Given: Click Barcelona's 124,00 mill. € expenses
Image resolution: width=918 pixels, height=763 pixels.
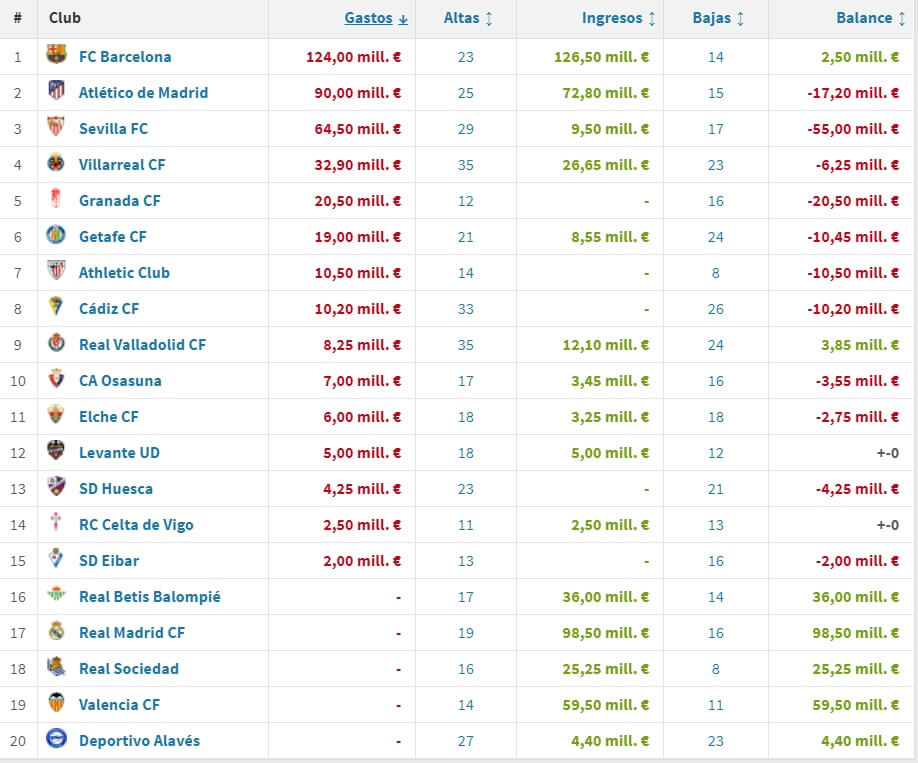Looking at the screenshot, I should [354, 57].
